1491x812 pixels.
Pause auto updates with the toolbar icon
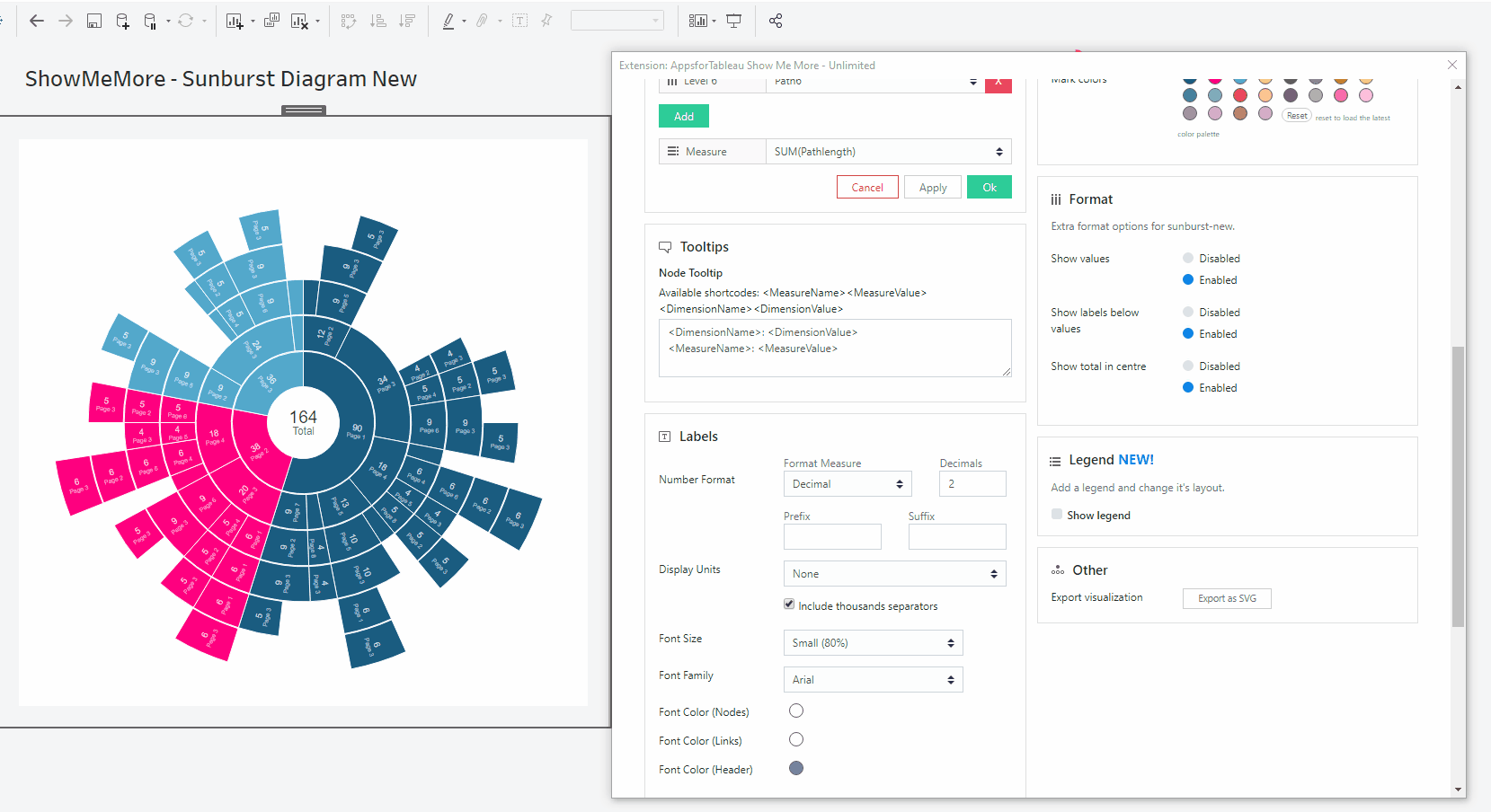(x=151, y=21)
